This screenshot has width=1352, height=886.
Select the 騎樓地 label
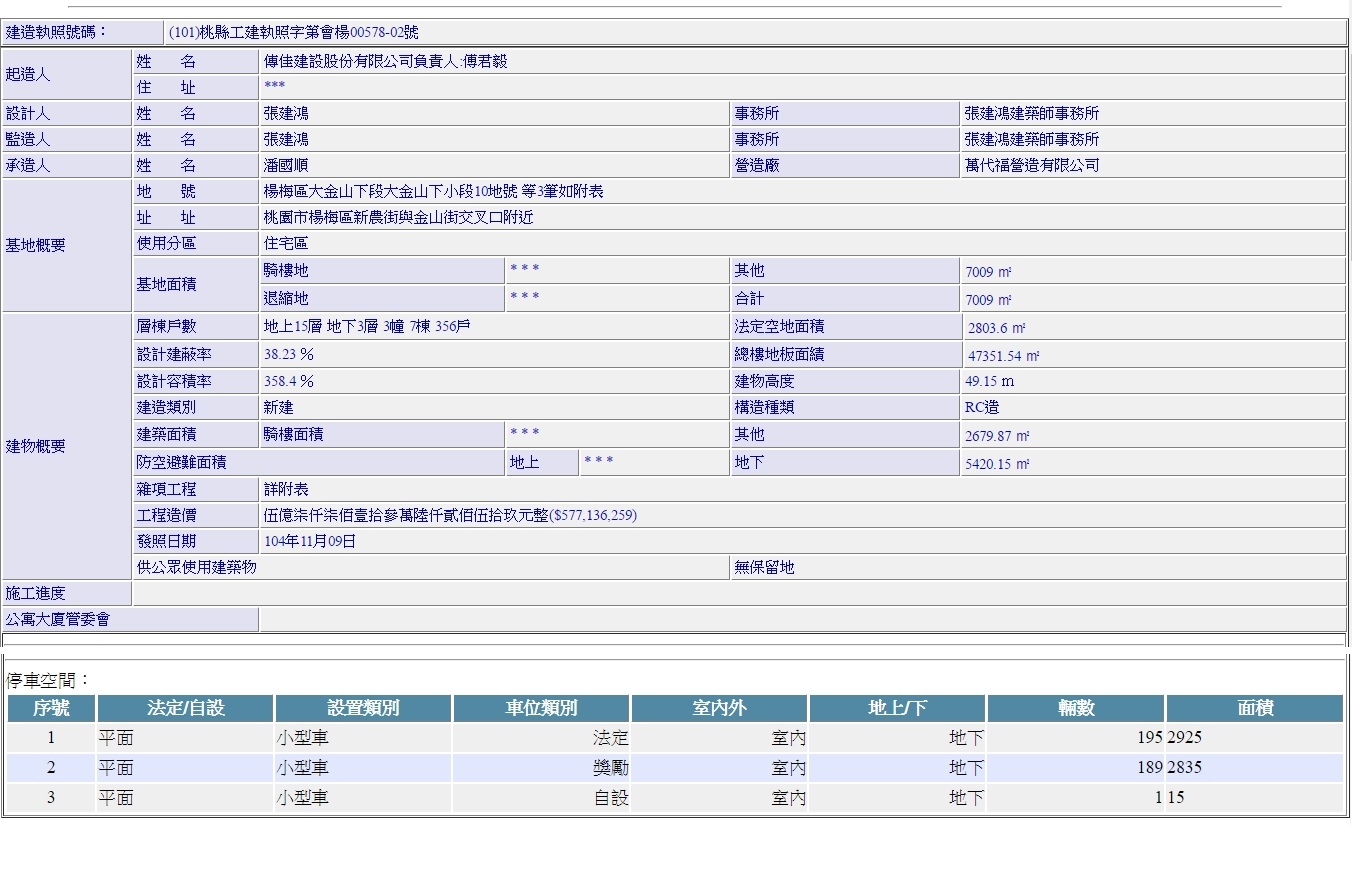point(286,270)
